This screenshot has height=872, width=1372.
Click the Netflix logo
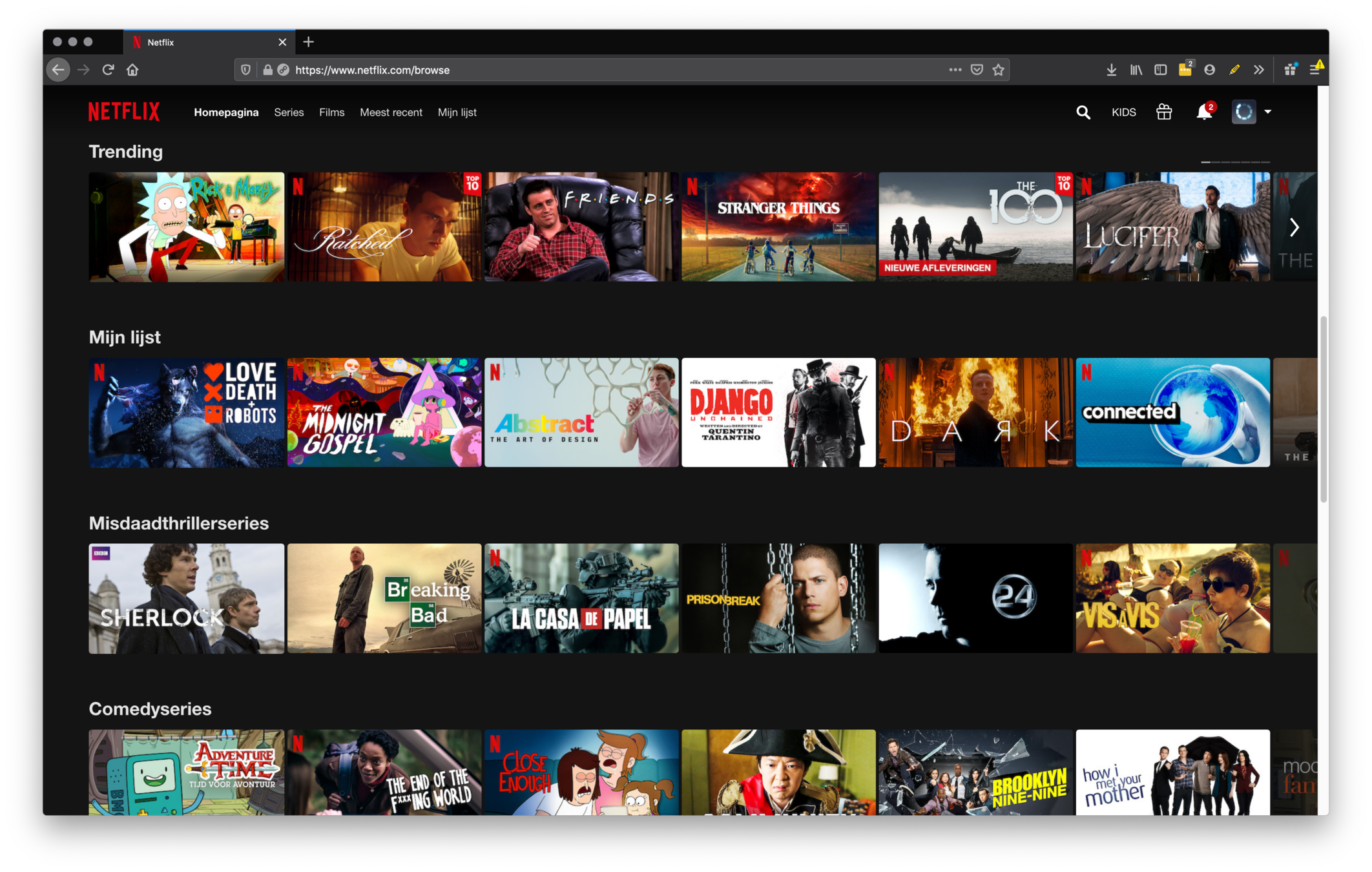[x=124, y=112]
